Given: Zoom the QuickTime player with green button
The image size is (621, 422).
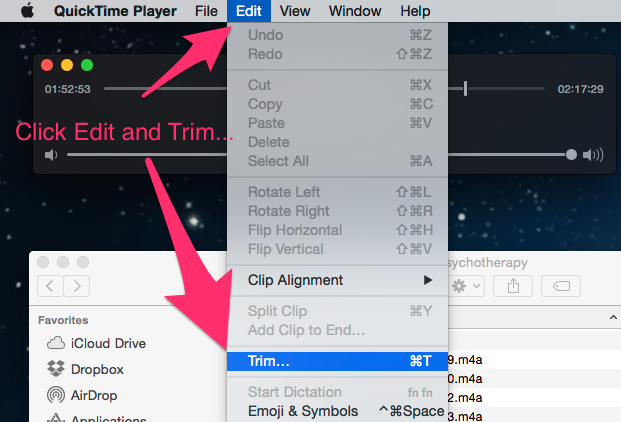Looking at the screenshot, I should (x=87, y=65).
